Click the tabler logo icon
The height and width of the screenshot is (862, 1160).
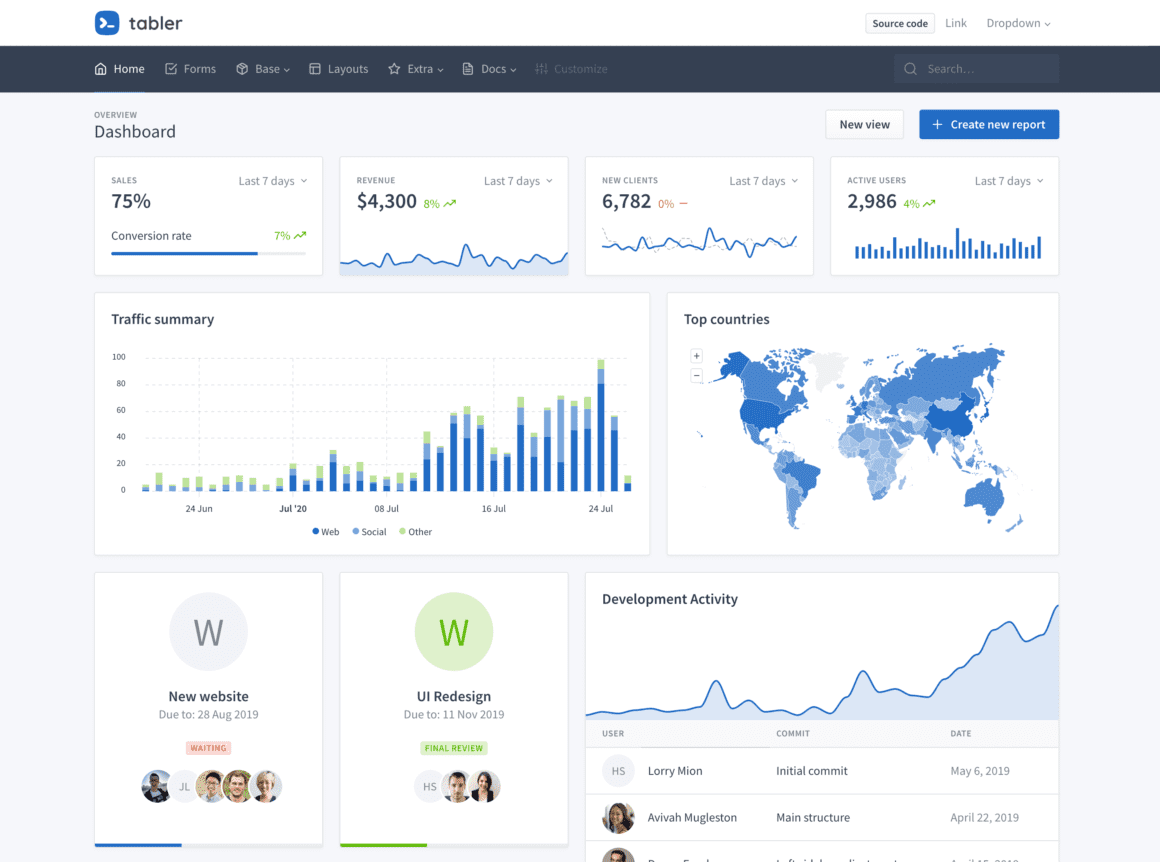107,22
